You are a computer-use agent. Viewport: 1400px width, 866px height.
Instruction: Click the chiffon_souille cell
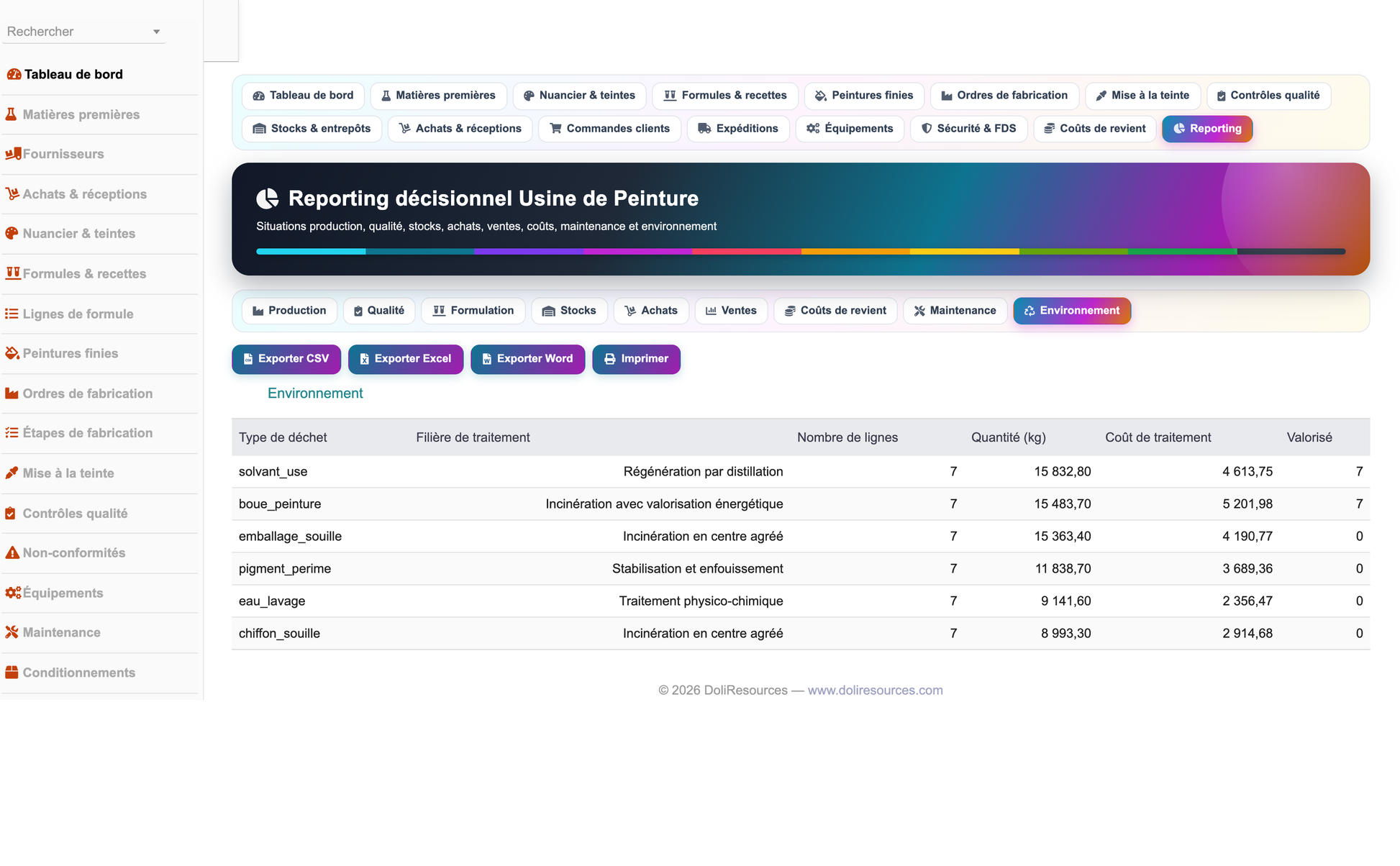[279, 634]
